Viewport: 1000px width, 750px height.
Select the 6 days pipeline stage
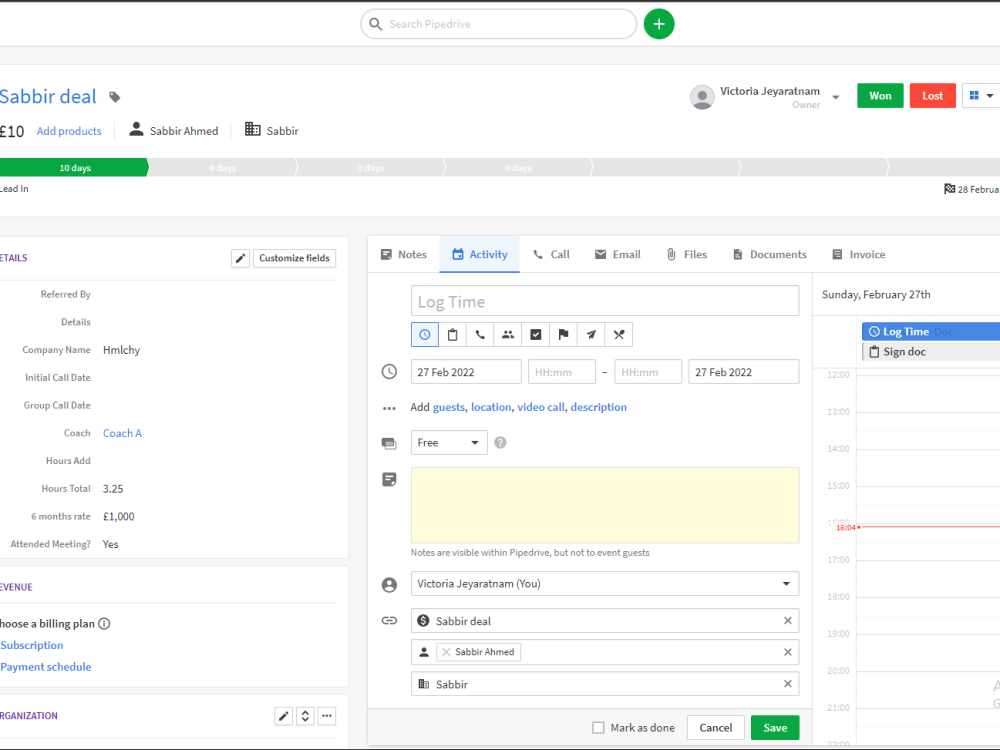[x=223, y=168]
